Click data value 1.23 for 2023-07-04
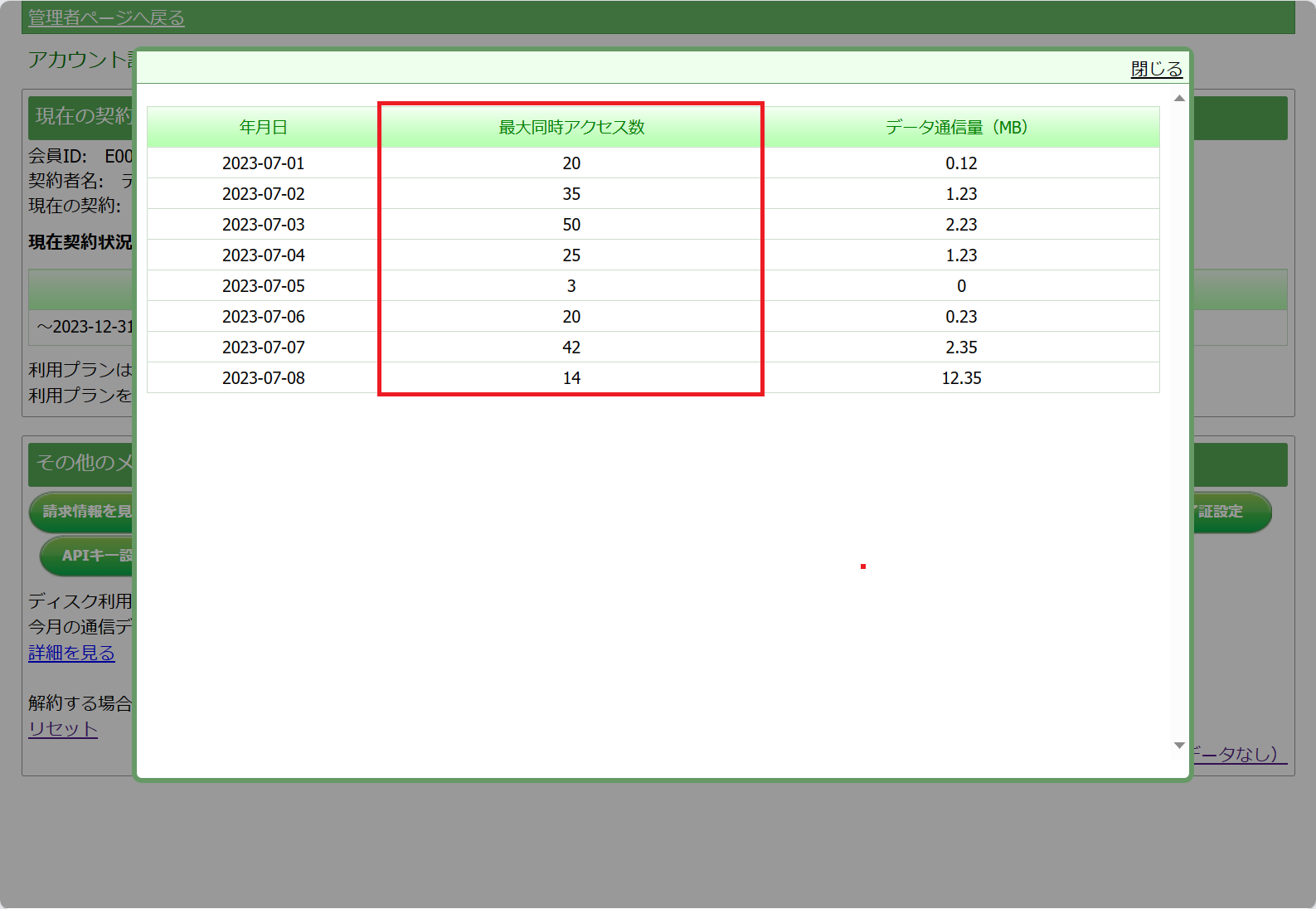 961,255
